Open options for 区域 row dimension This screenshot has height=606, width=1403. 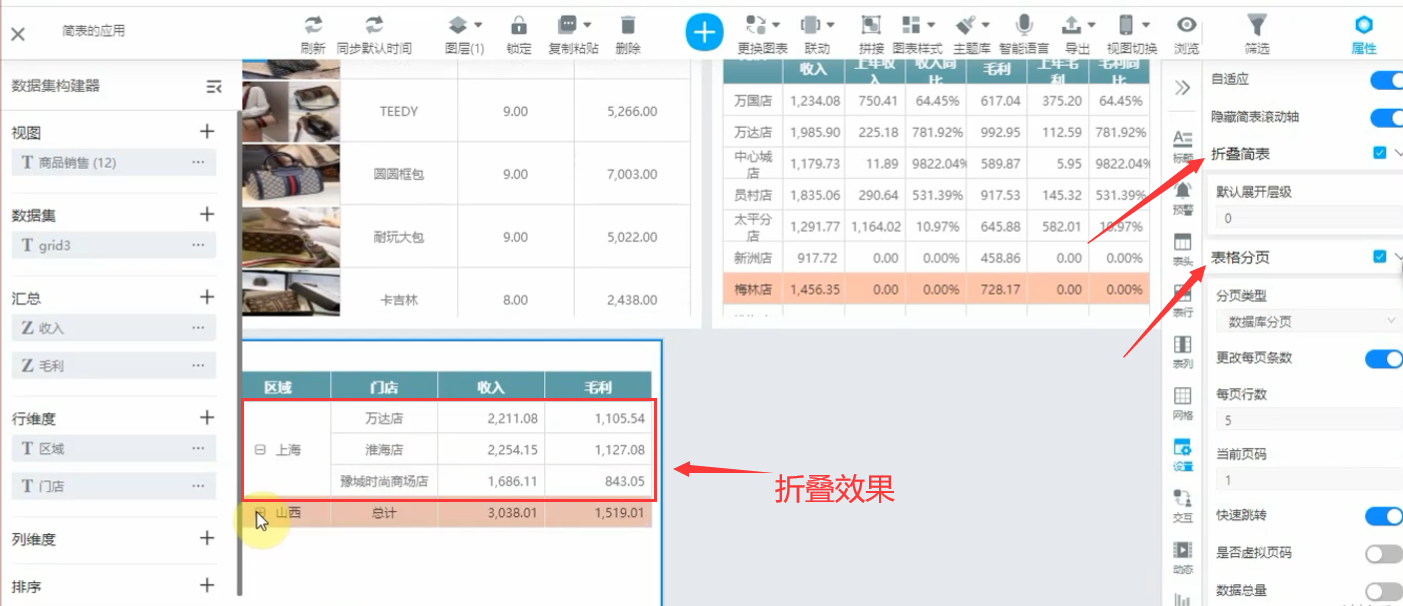pos(198,449)
